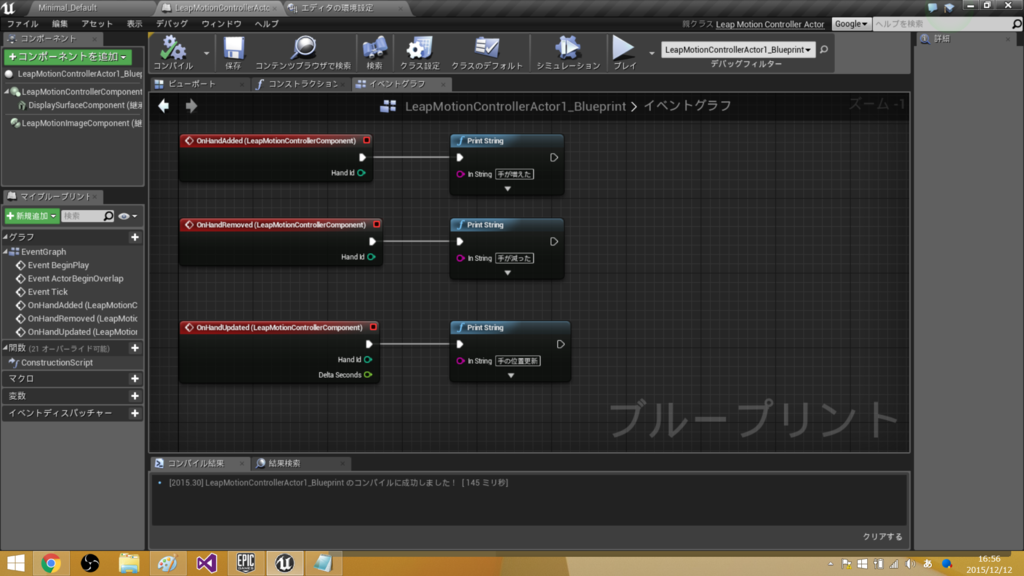This screenshot has width=1024, height=576.
Task: Open the Asset menu
Action: pyautogui.click(x=97, y=24)
